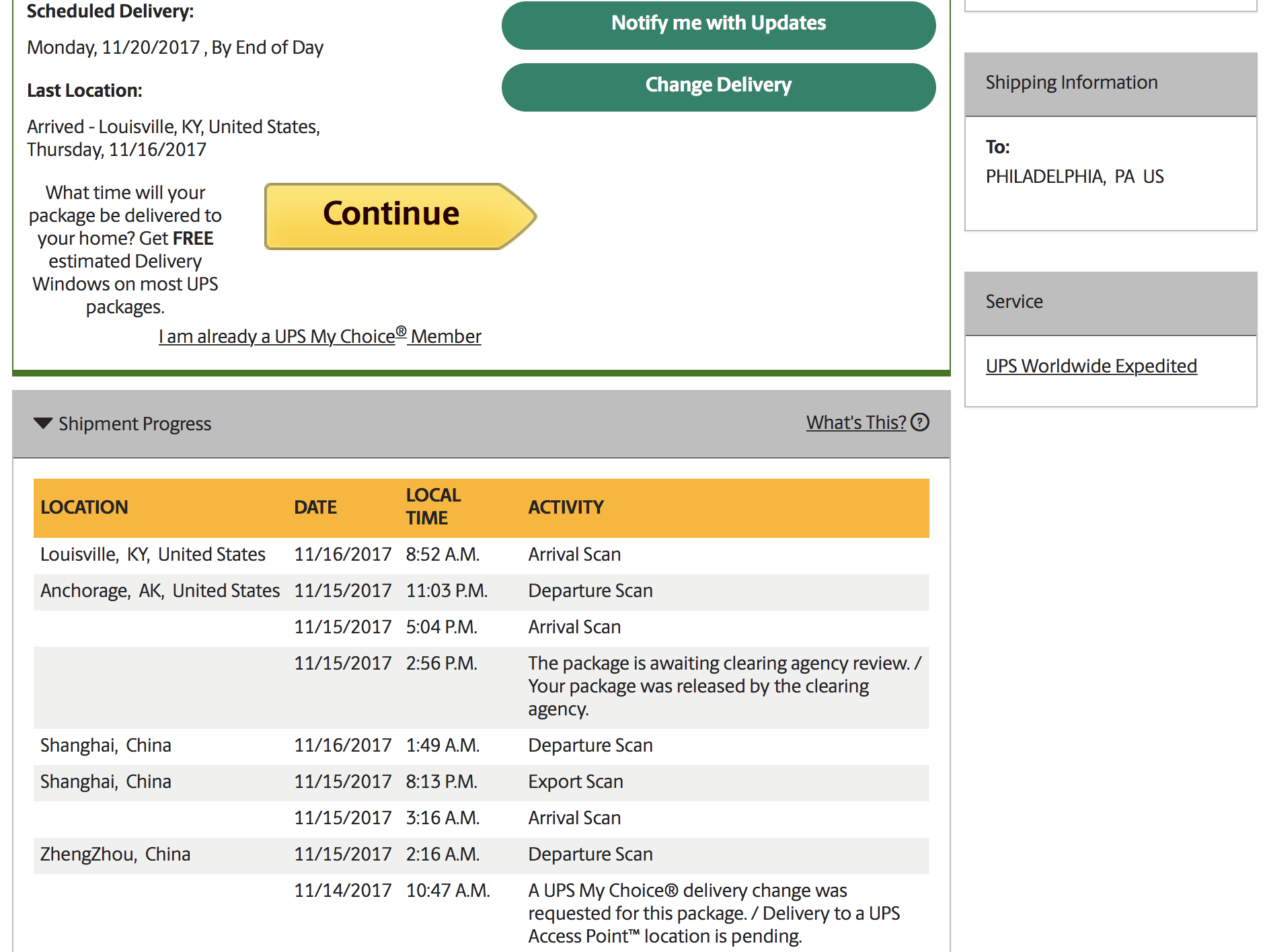Click the Departure Scan cell for ZhengZhou
1265x952 pixels.
point(590,854)
